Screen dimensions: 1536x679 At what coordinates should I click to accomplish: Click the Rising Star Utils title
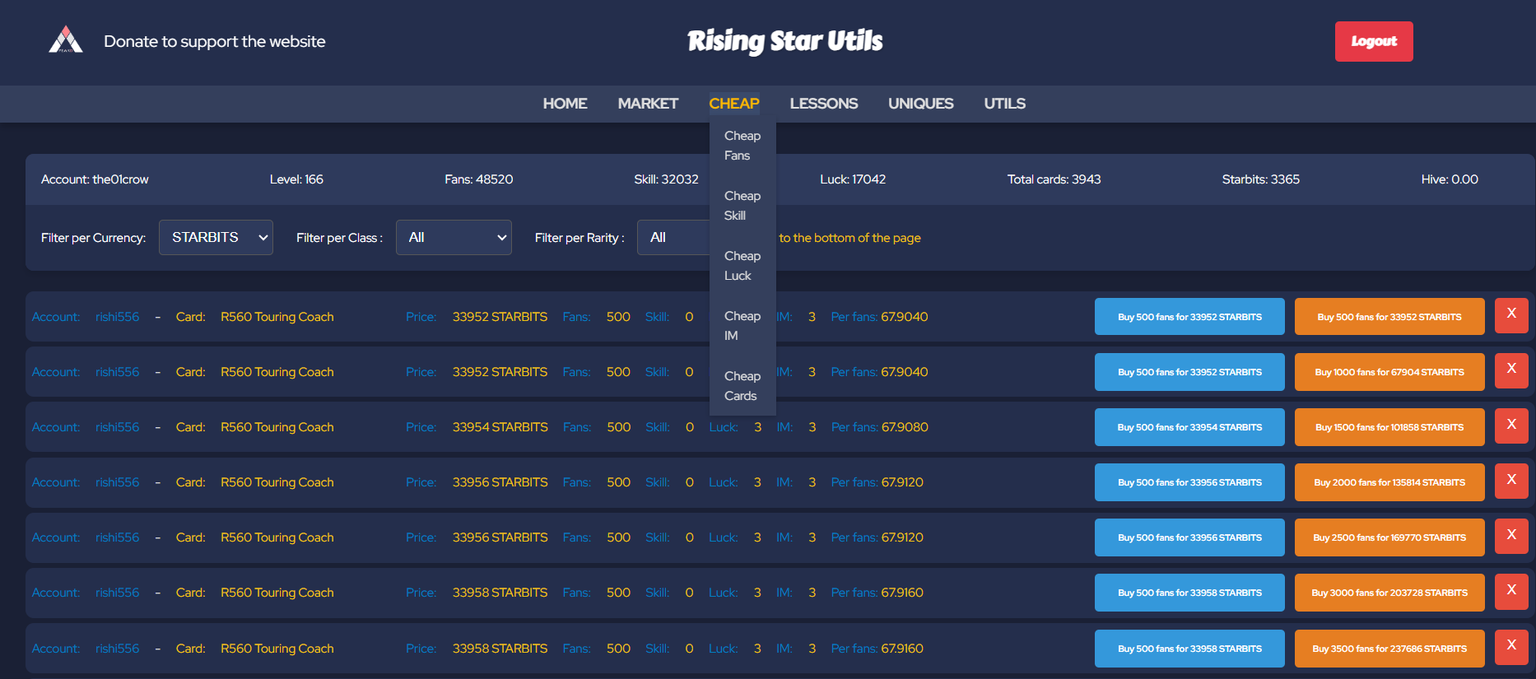[785, 41]
